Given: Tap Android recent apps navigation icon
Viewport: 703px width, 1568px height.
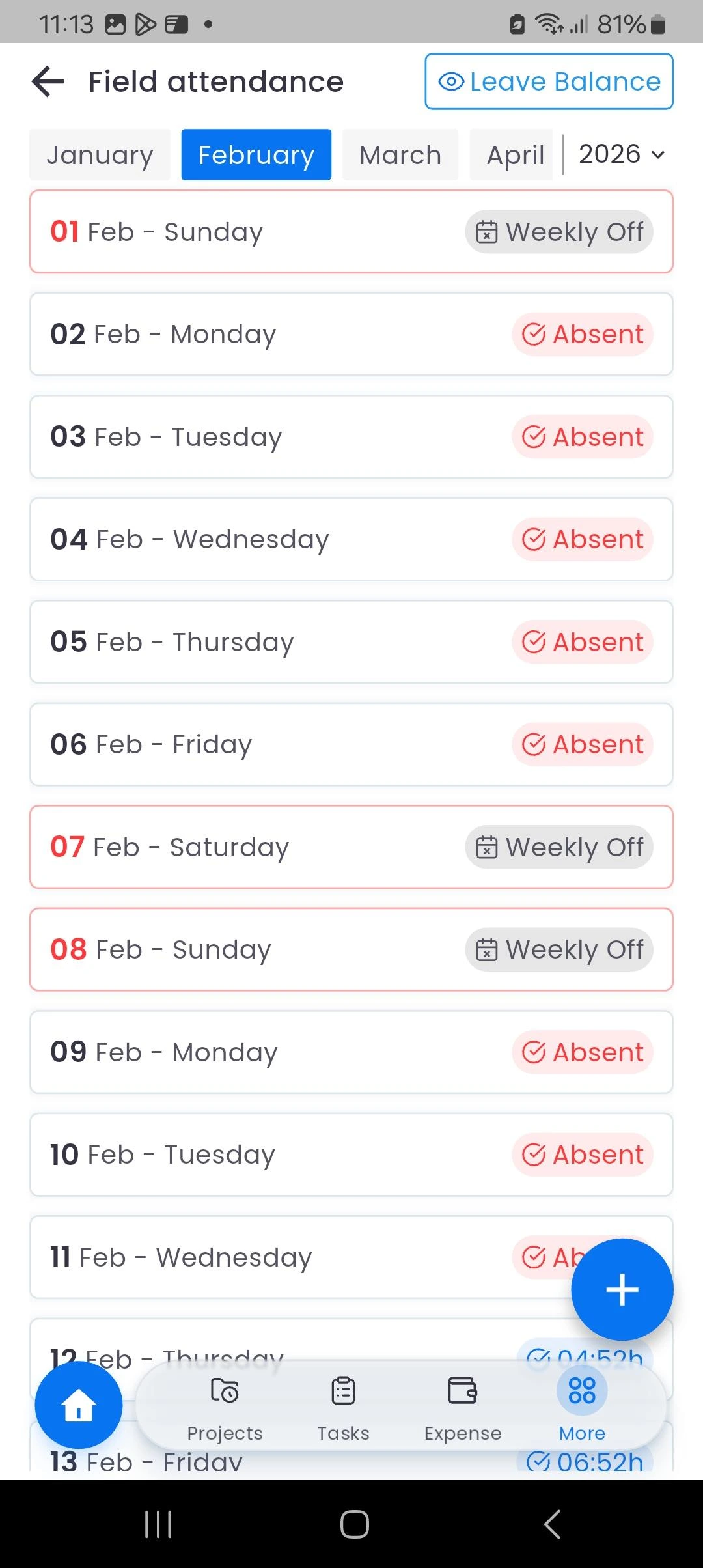Looking at the screenshot, I should (158, 1524).
